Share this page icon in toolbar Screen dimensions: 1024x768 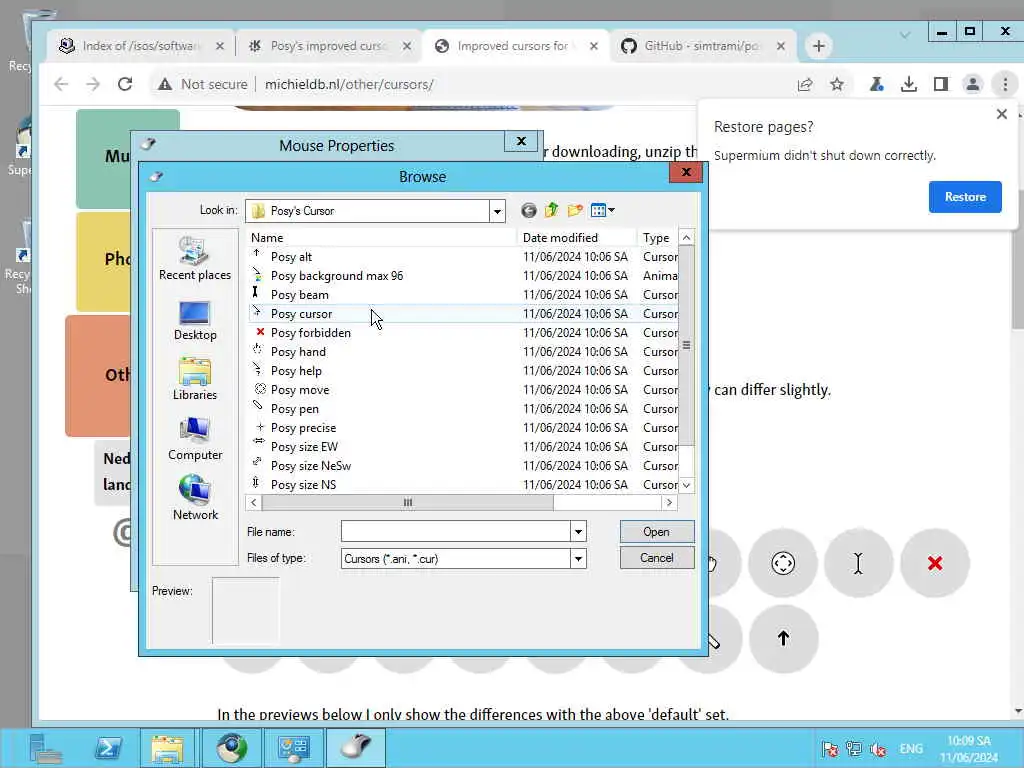coord(805,84)
